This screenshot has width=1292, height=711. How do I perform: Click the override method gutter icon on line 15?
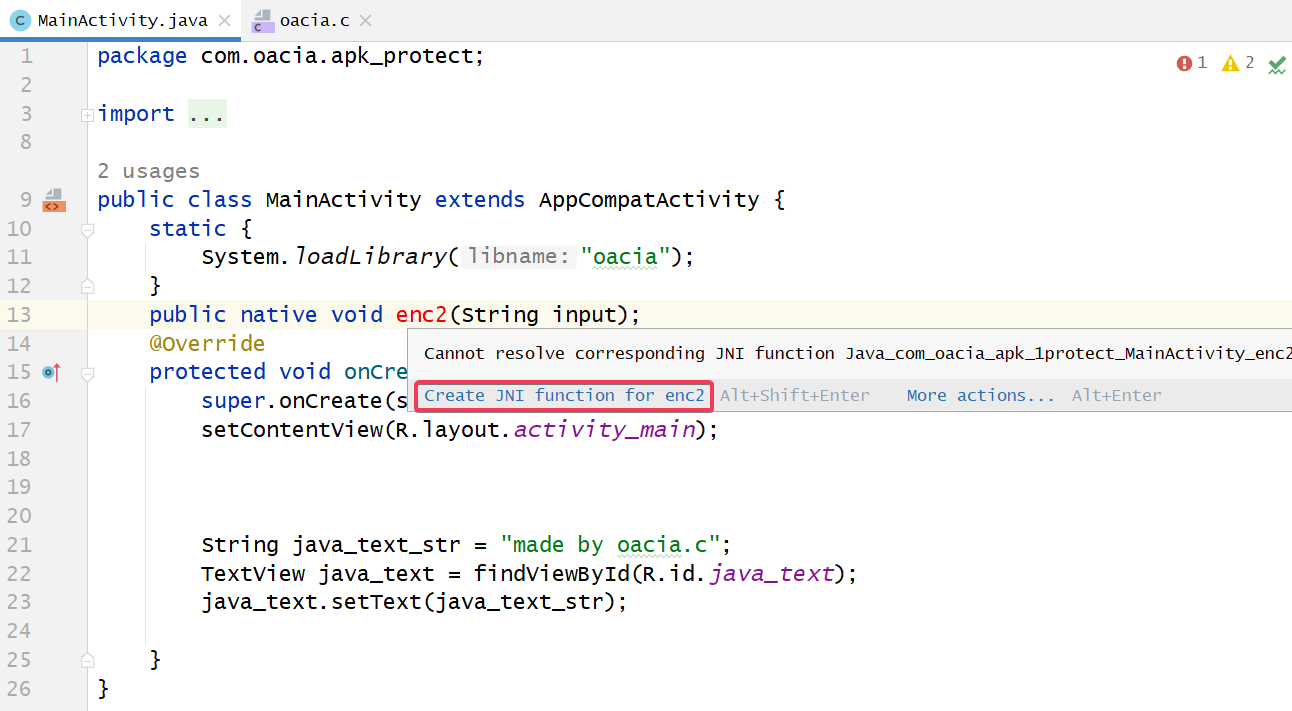(x=52, y=372)
